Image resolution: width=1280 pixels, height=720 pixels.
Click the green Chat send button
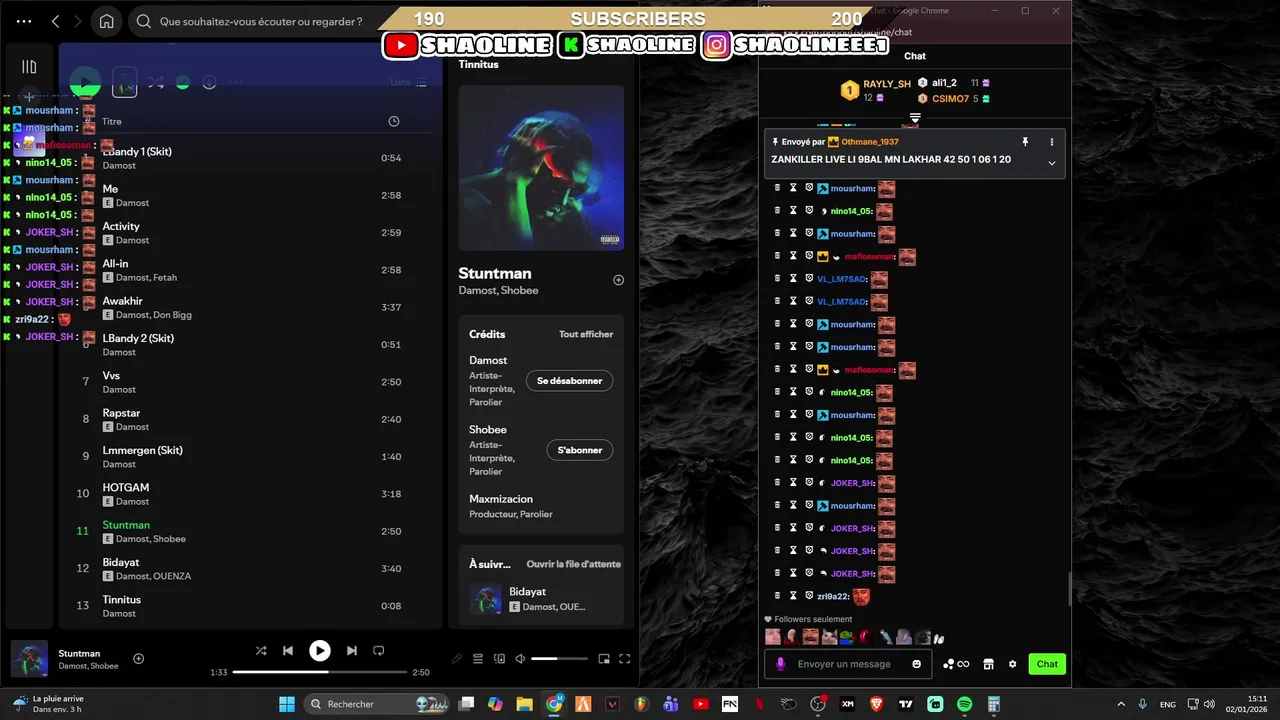1047,664
